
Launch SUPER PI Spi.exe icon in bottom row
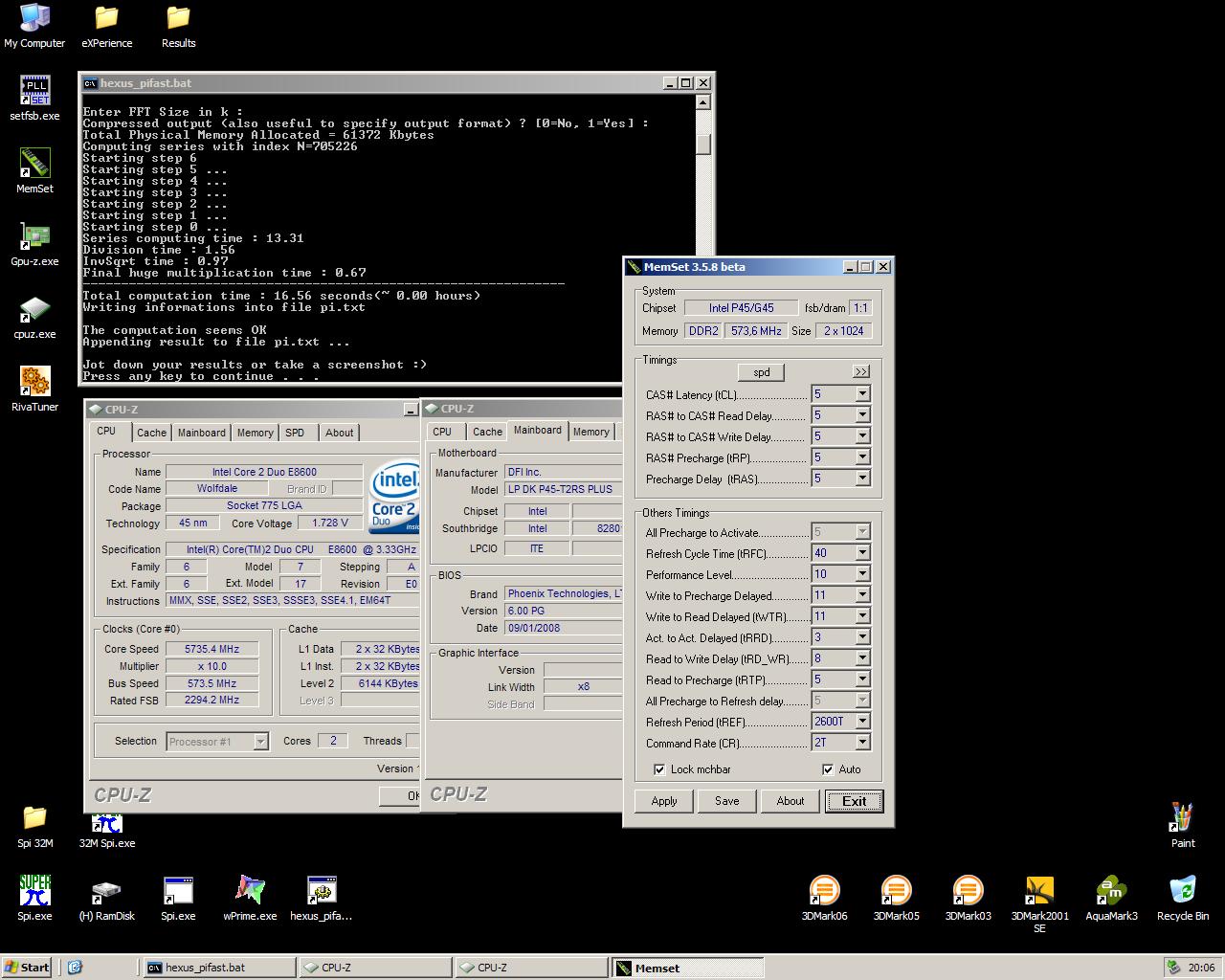[x=34, y=899]
